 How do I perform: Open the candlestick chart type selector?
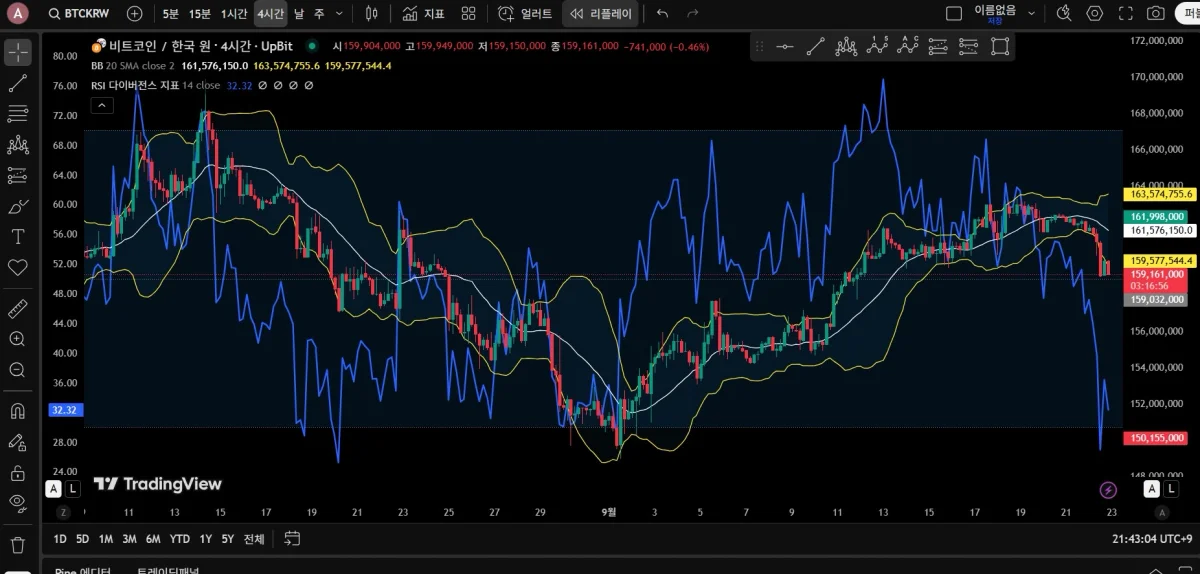(372, 14)
